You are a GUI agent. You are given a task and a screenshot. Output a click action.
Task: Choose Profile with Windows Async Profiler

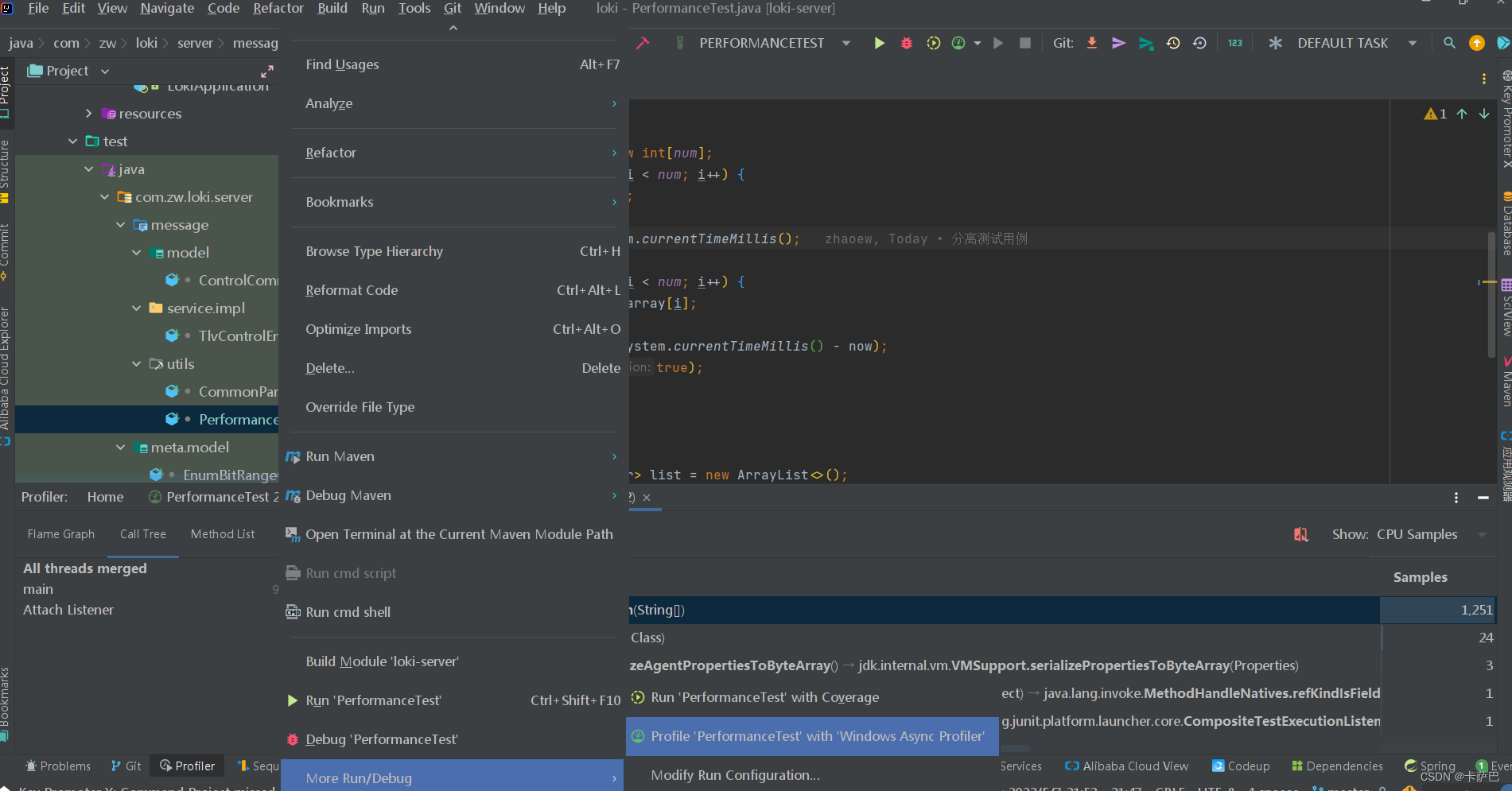coord(813,736)
